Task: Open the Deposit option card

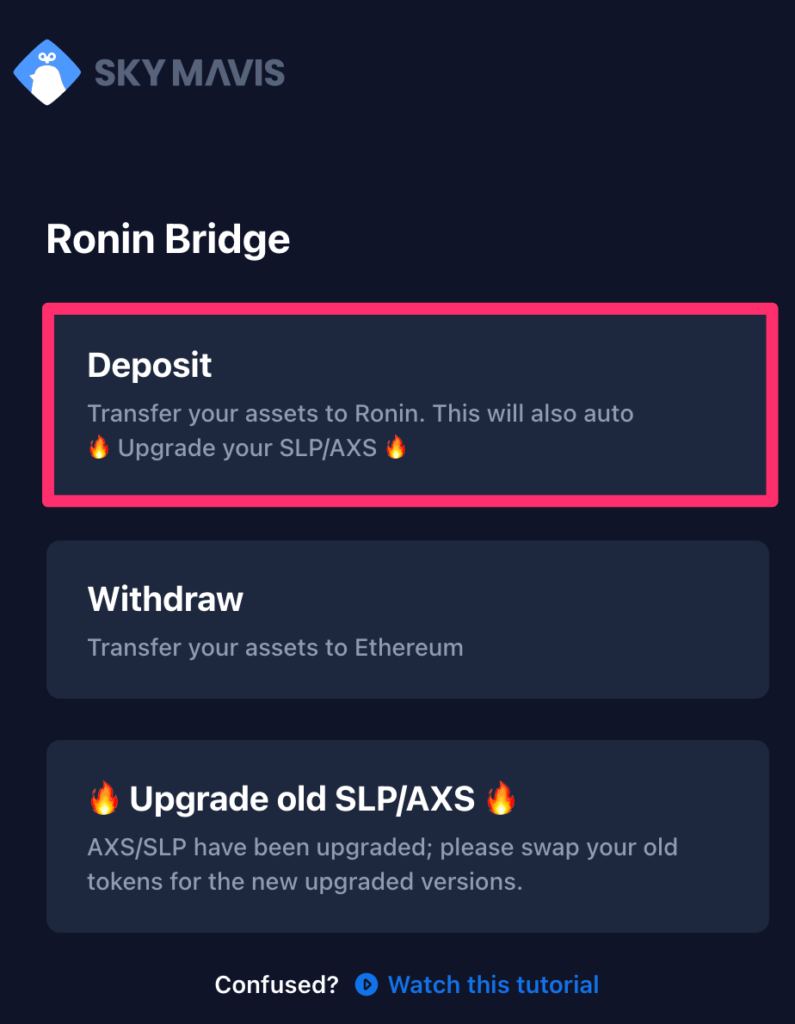Action: (x=410, y=404)
